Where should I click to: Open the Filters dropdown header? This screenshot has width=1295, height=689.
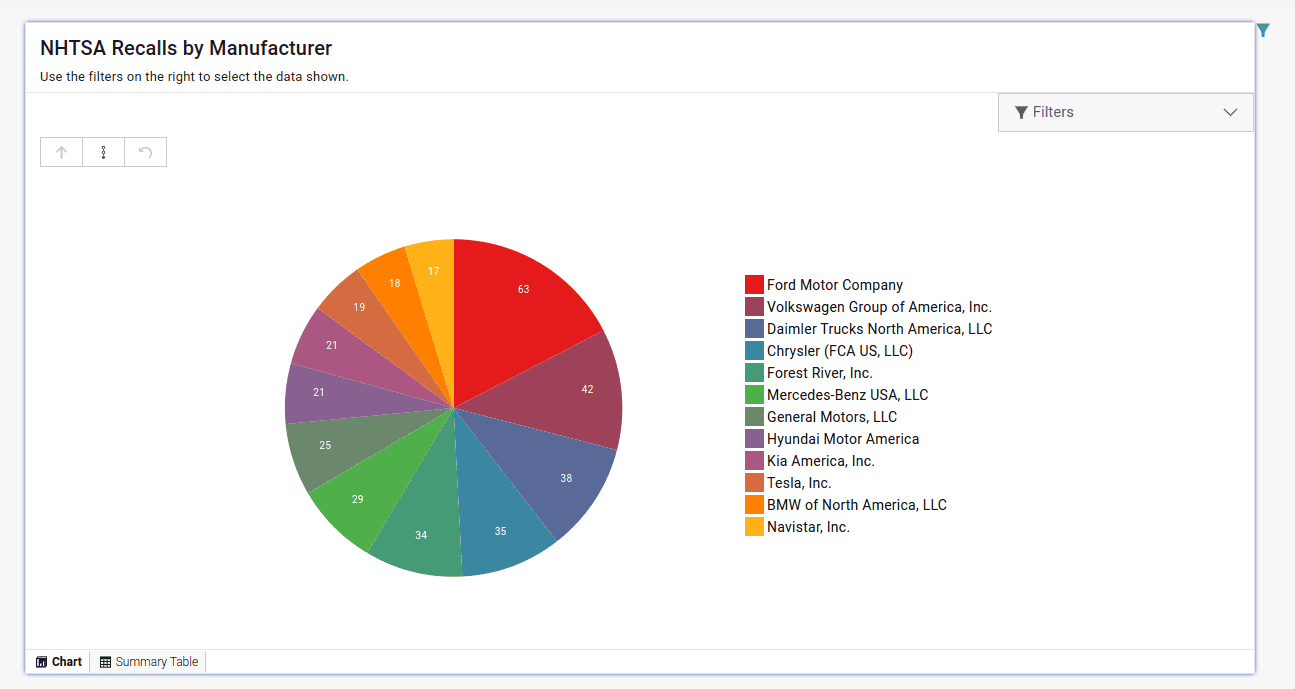[1125, 112]
